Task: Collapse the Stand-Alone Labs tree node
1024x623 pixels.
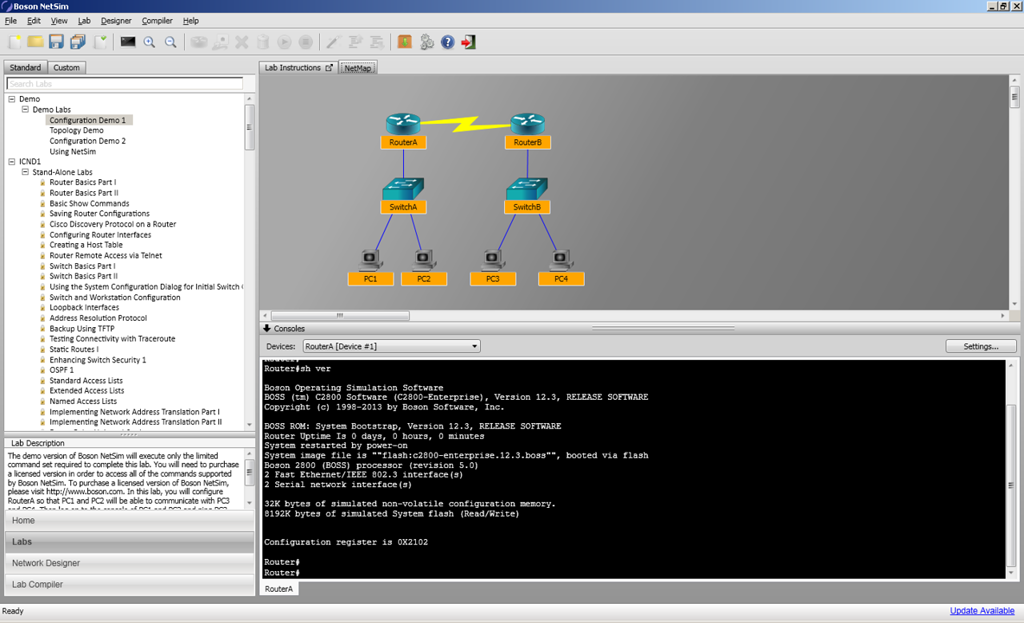Action: pyautogui.click(x=25, y=172)
